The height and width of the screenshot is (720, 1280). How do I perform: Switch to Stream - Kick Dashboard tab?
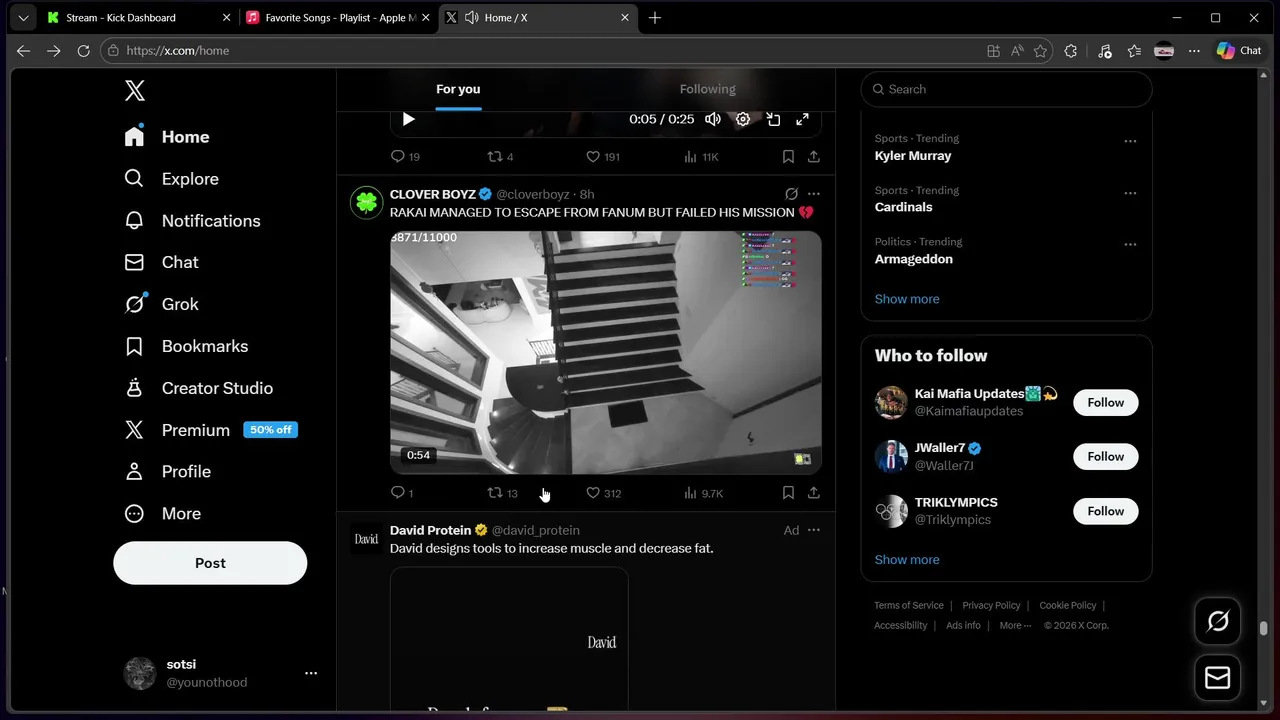137,18
